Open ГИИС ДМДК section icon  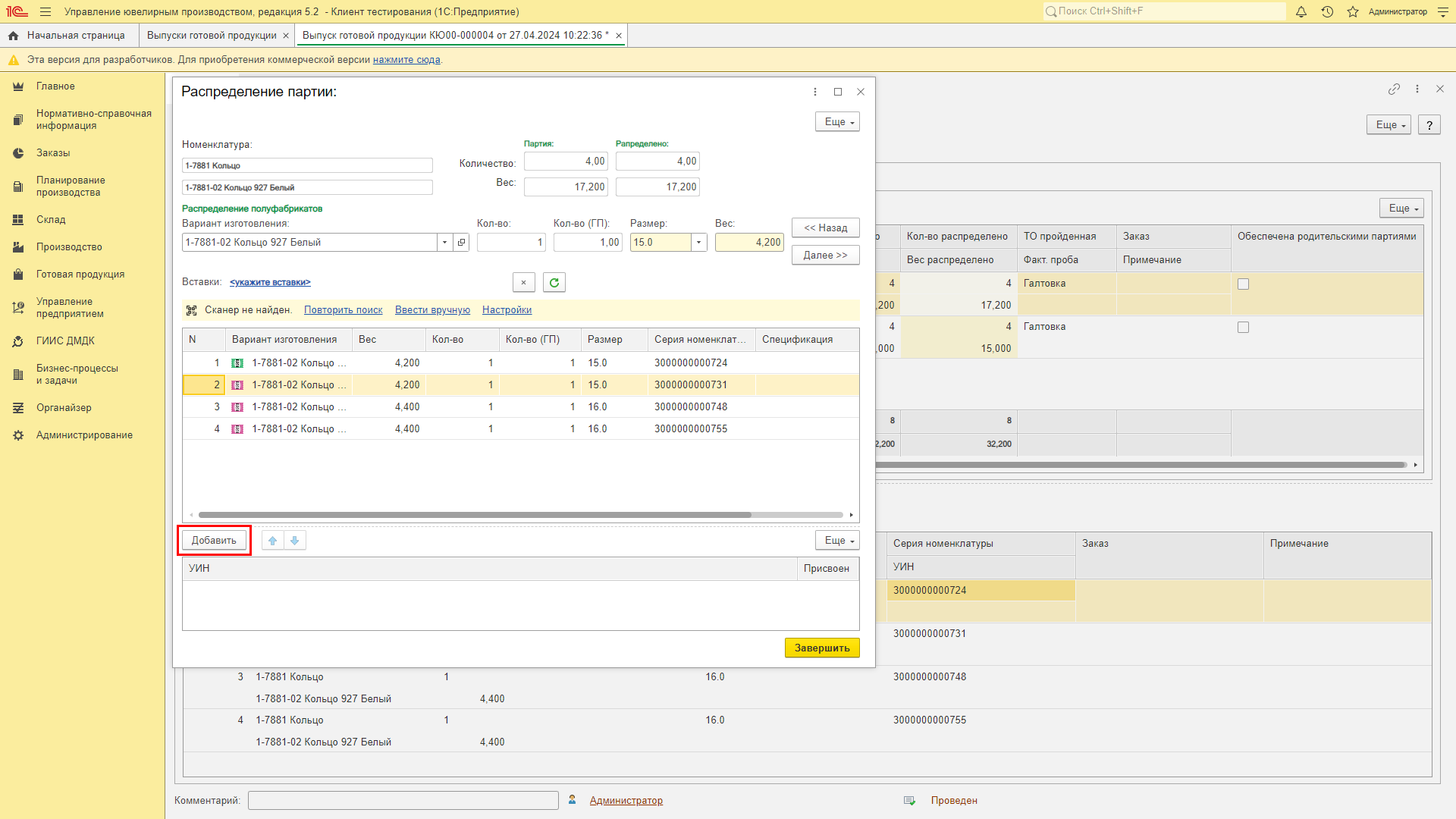[18, 341]
